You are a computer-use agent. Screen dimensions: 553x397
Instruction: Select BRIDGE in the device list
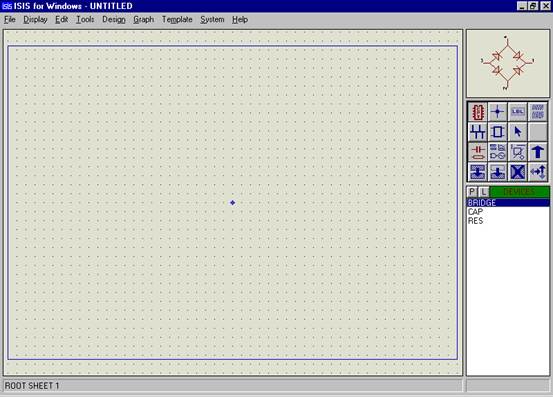tap(508, 203)
